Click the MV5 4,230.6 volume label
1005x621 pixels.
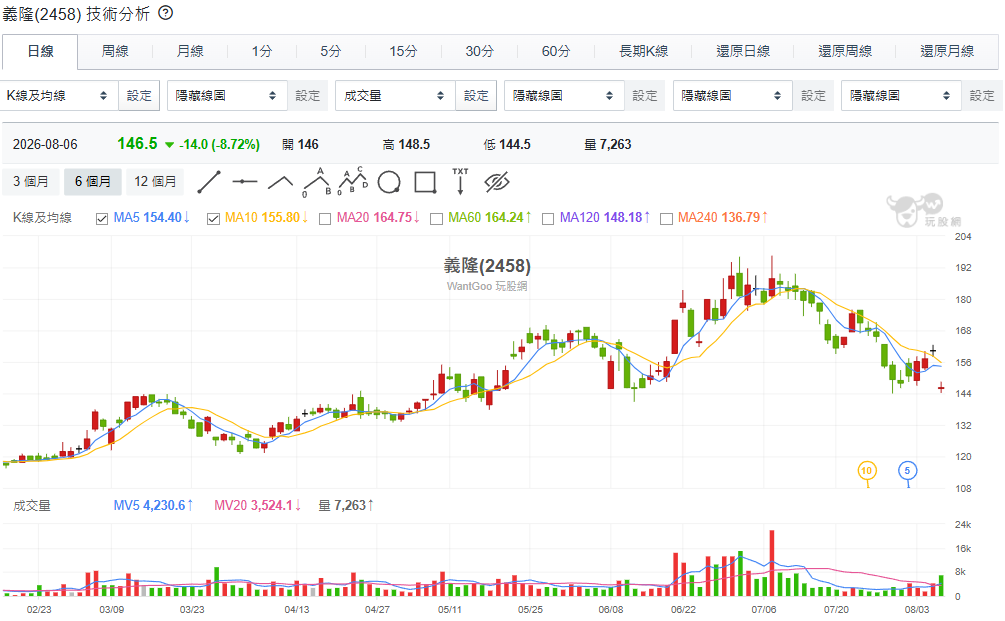153,506
